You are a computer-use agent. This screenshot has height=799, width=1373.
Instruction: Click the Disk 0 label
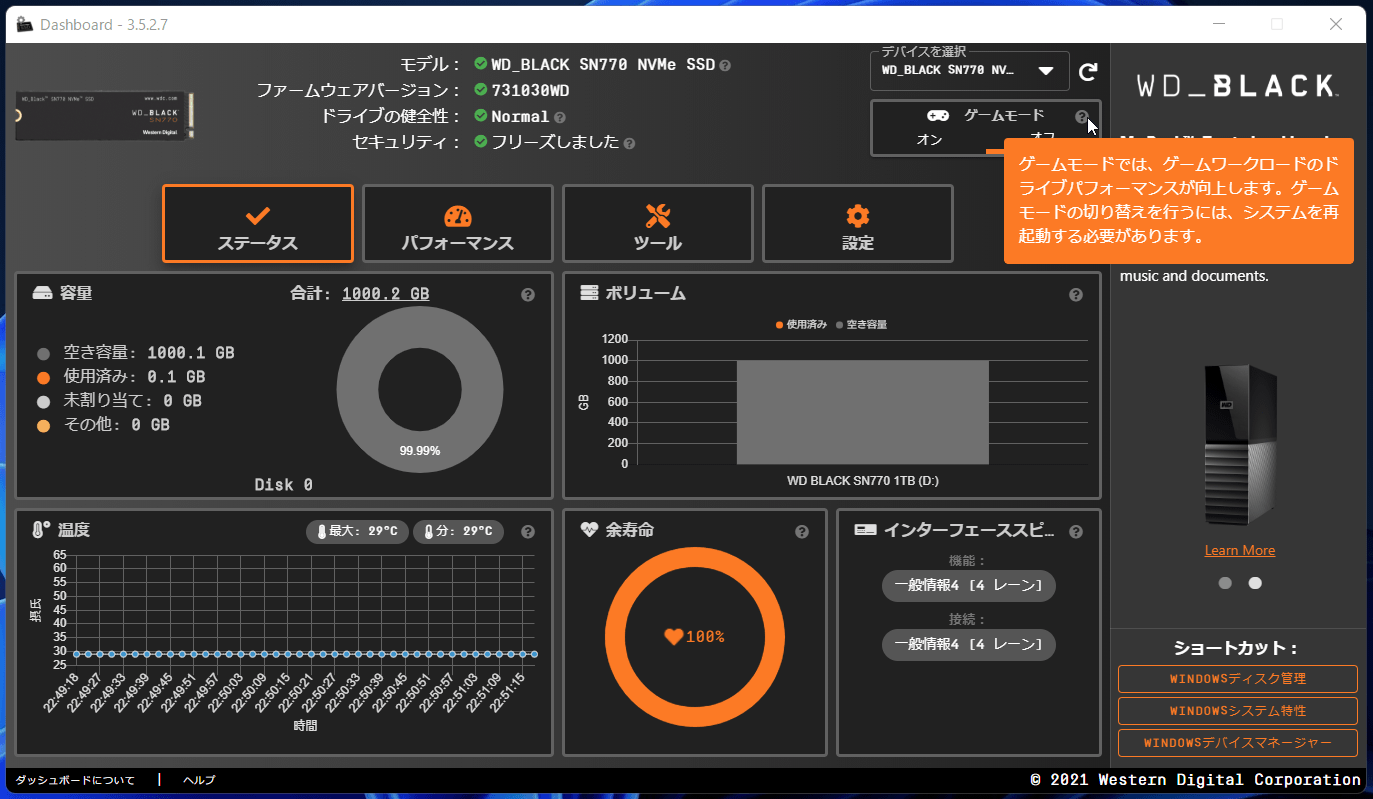(284, 485)
